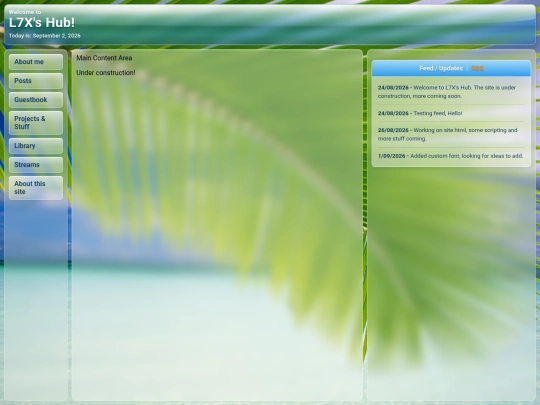Open the About me page
Viewport: 540px width, 405px height.
36,62
